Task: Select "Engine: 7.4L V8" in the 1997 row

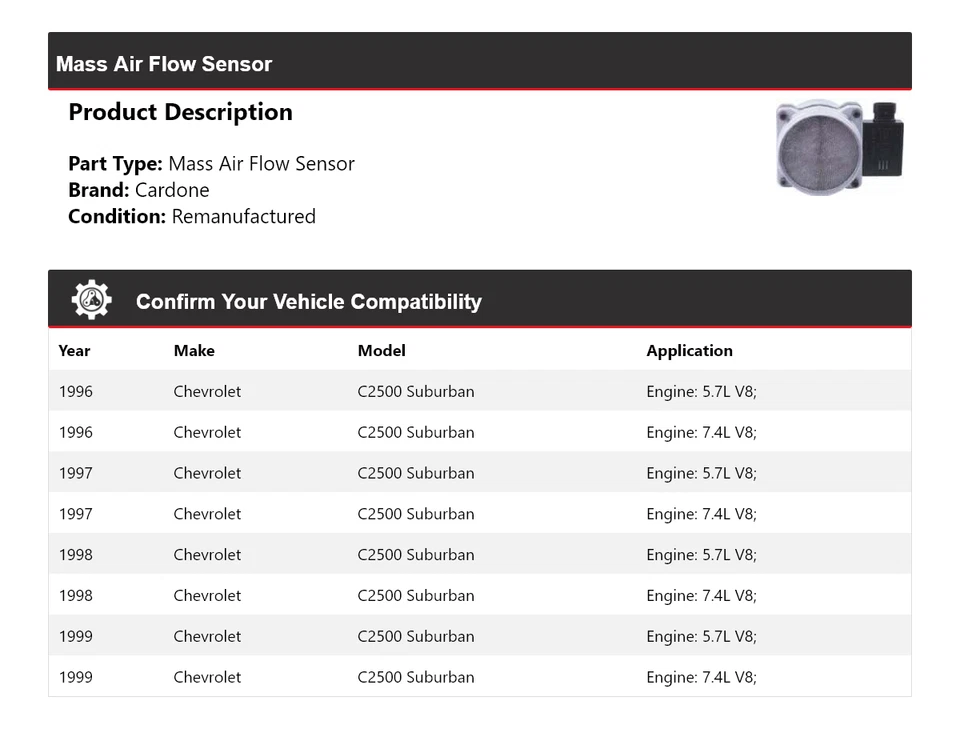Action: pyautogui.click(x=701, y=514)
